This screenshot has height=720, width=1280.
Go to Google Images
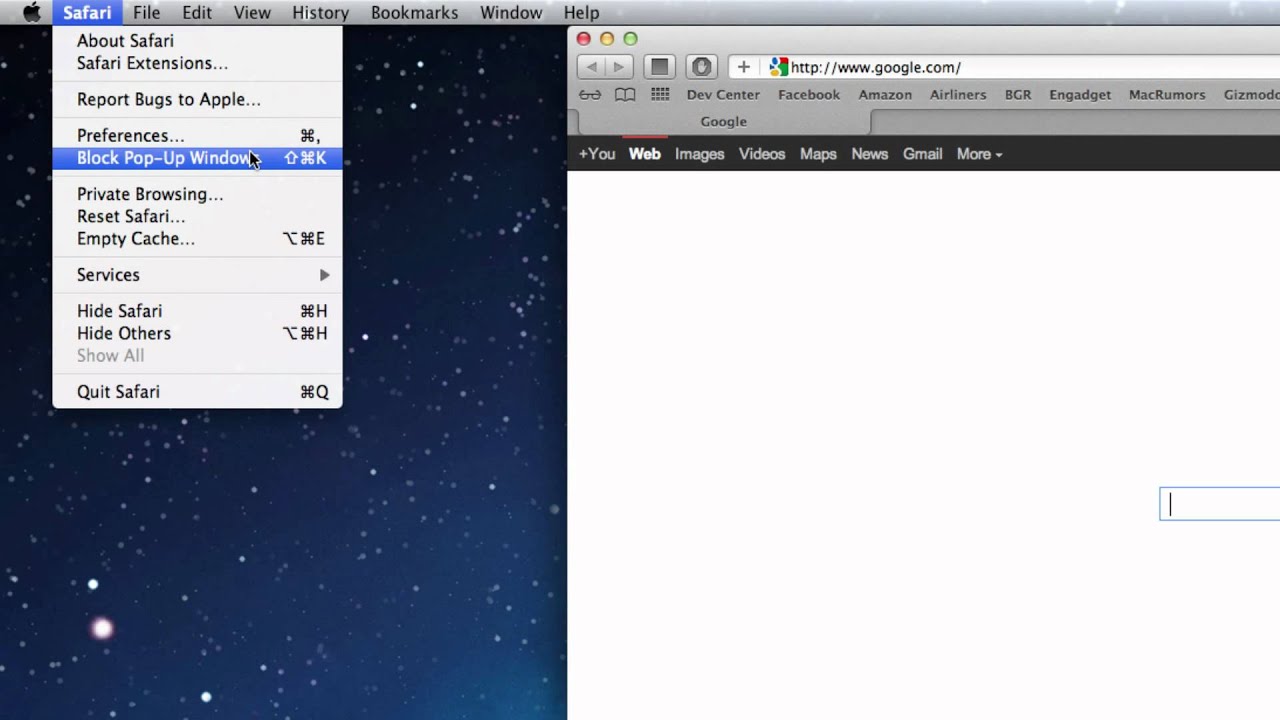pyautogui.click(x=699, y=154)
